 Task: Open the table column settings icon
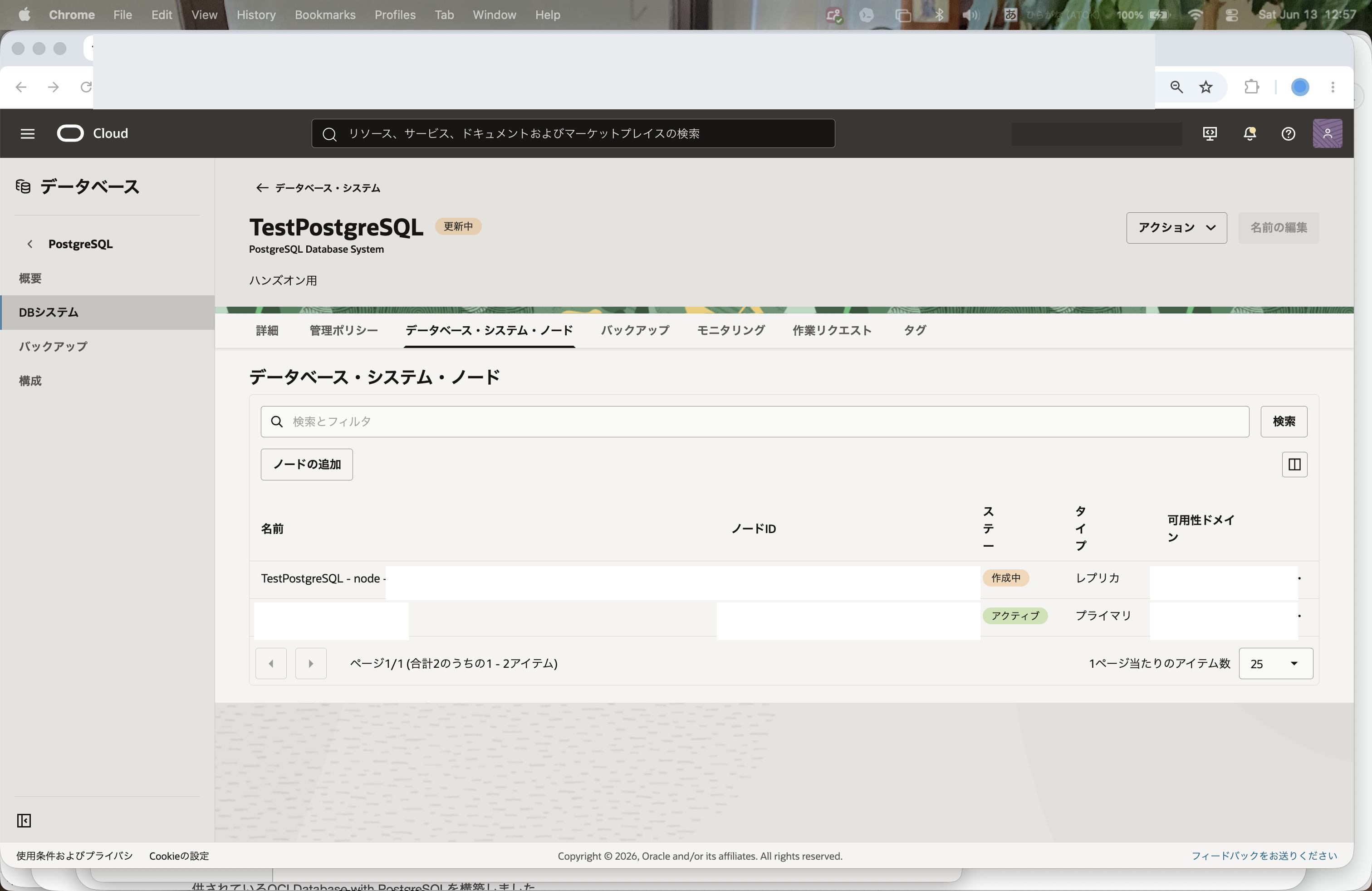(1294, 465)
